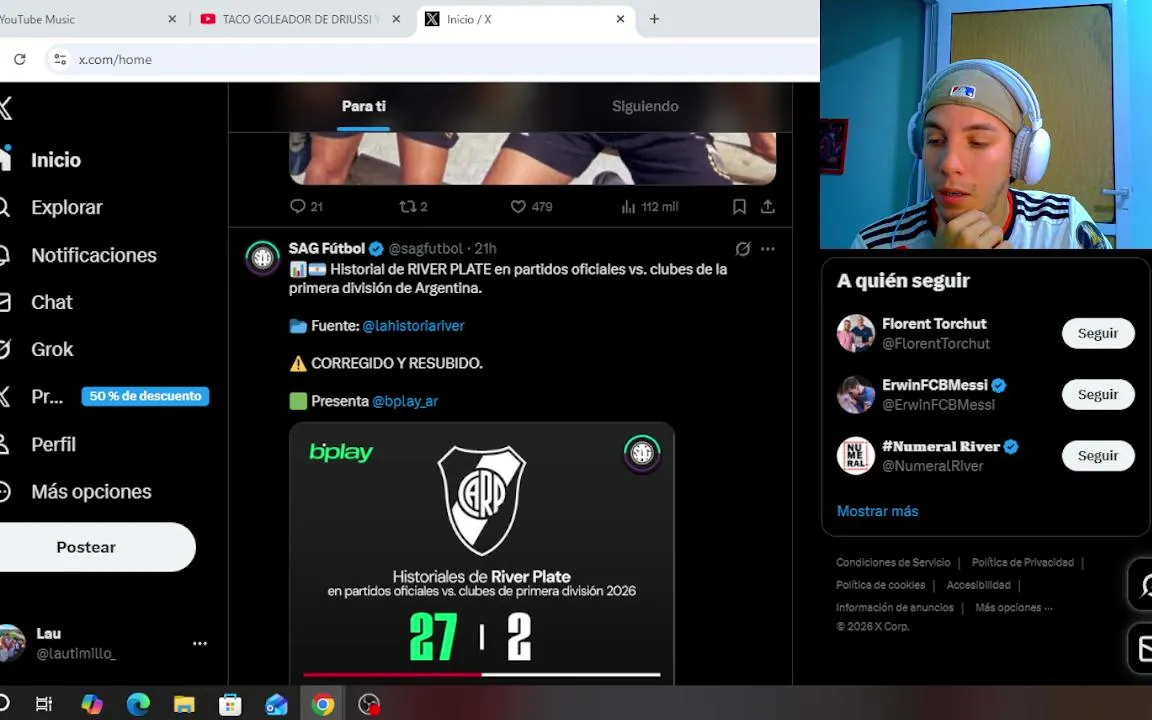Click the Florent Torchut avatar
Screen dimensions: 1152x720
(x=855, y=334)
